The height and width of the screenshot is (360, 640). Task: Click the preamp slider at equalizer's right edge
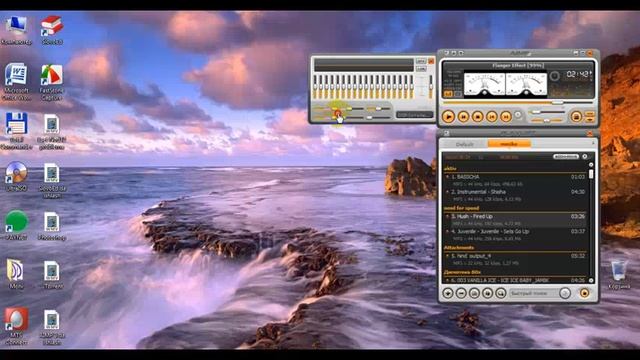pos(431,87)
